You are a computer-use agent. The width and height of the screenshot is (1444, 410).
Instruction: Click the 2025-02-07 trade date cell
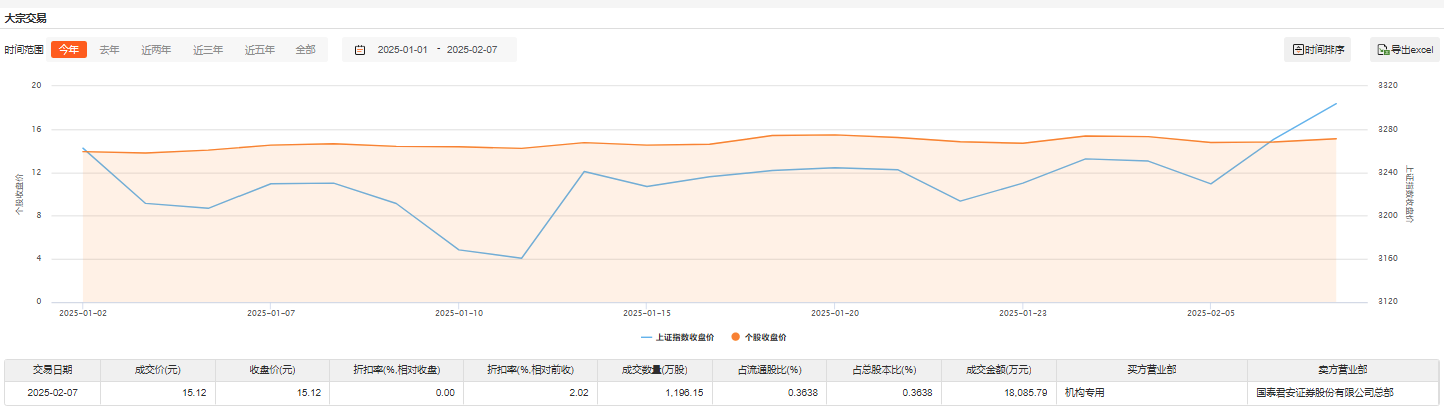[52, 393]
